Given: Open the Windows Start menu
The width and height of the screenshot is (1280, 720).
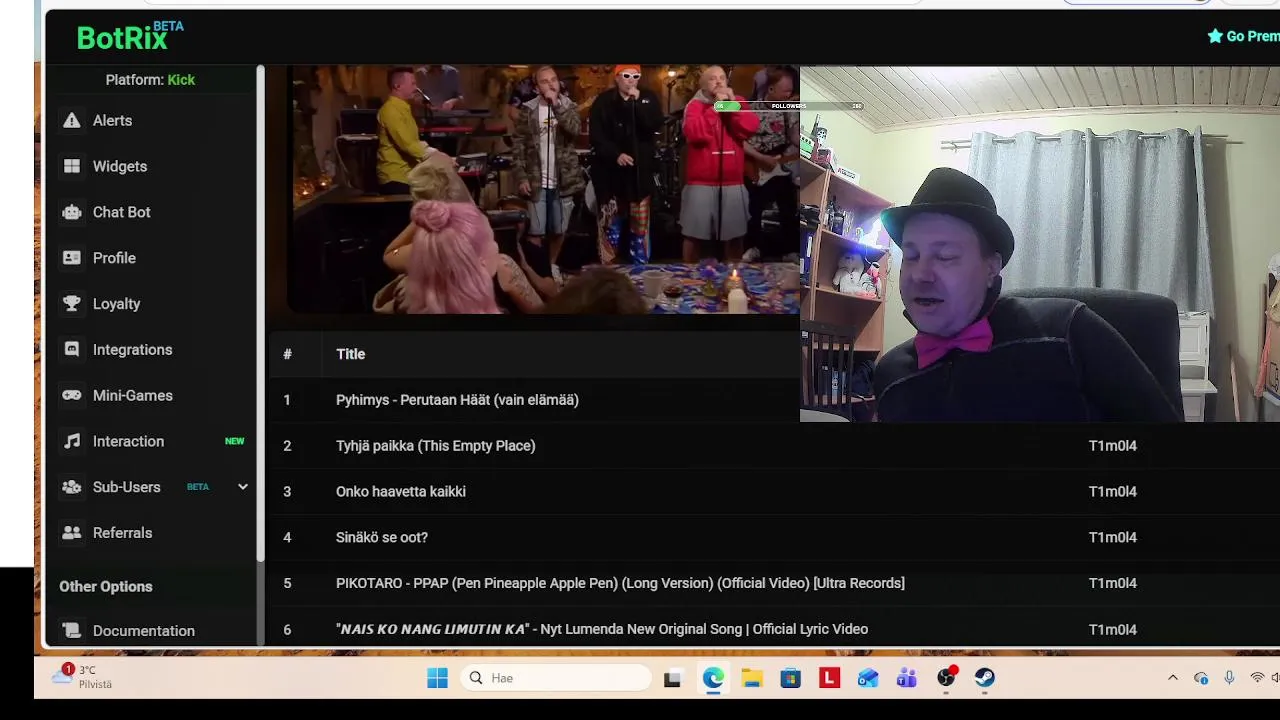Looking at the screenshot, I should point(437,678).
